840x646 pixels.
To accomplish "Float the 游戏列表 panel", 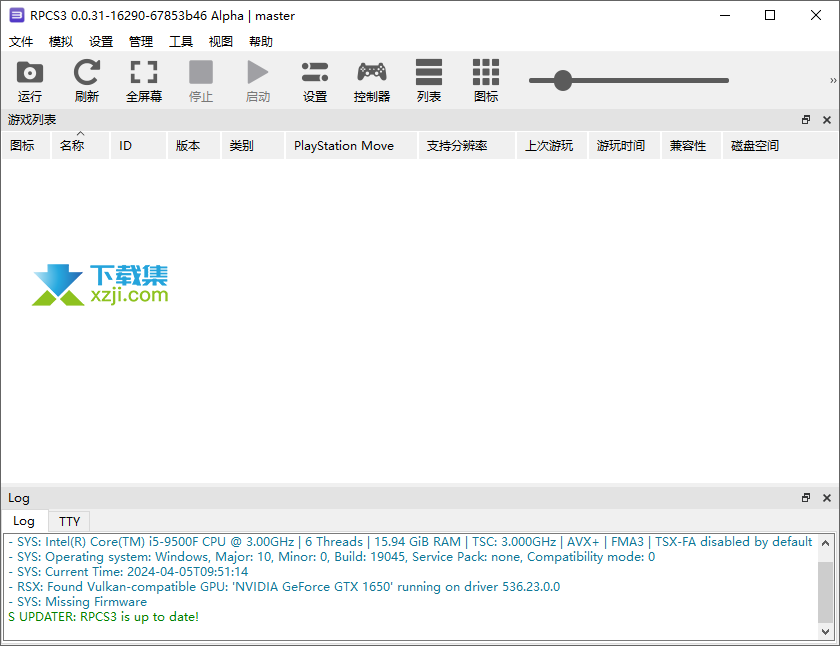I will [x=806, y=120].
